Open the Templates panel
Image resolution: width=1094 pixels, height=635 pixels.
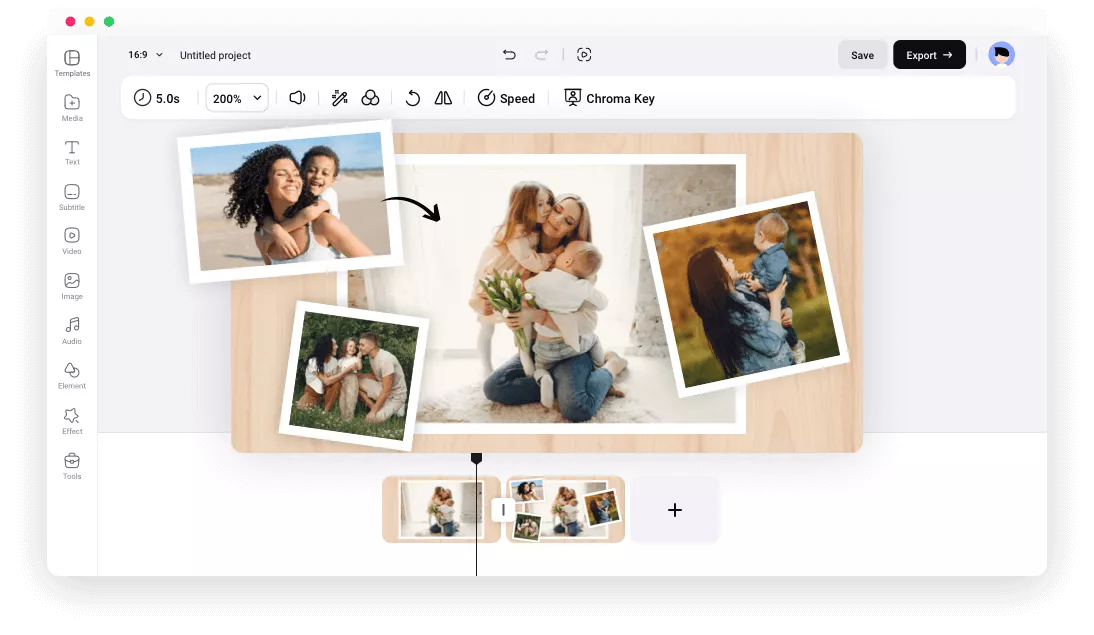pyautogui.click(x=71, y=63)
